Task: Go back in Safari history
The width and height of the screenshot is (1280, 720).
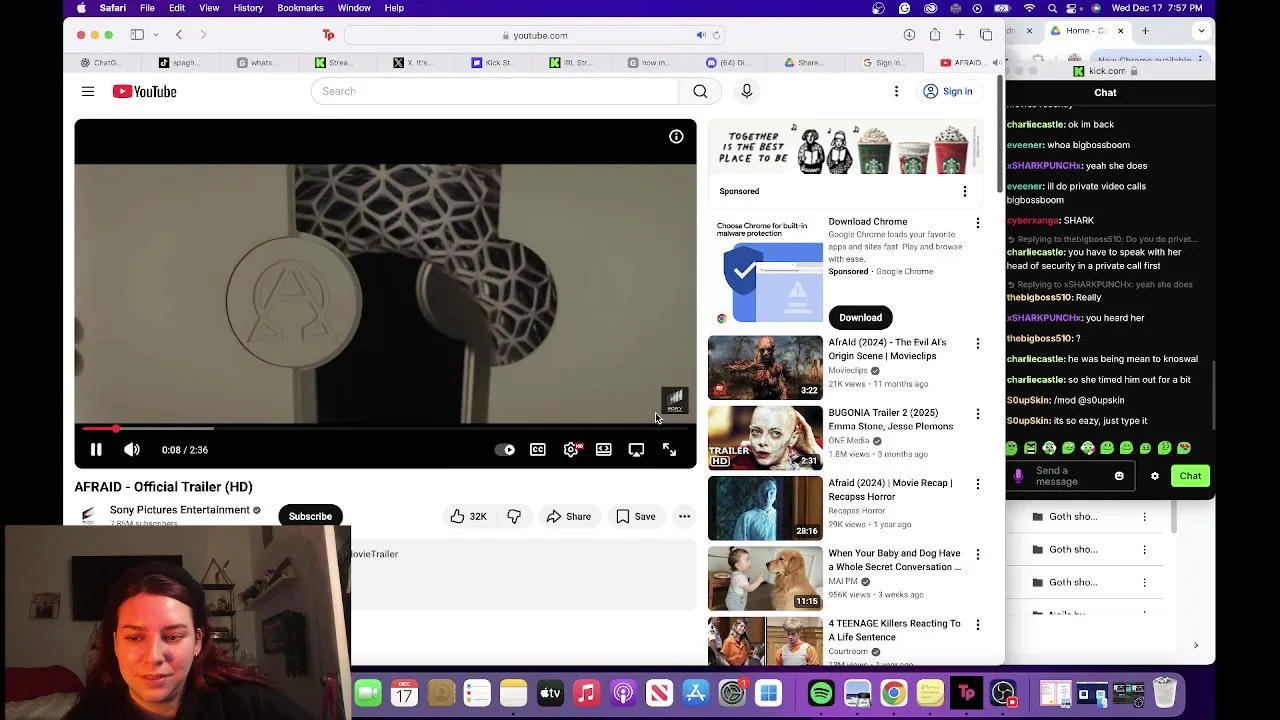Action: [x=179, y=35]
